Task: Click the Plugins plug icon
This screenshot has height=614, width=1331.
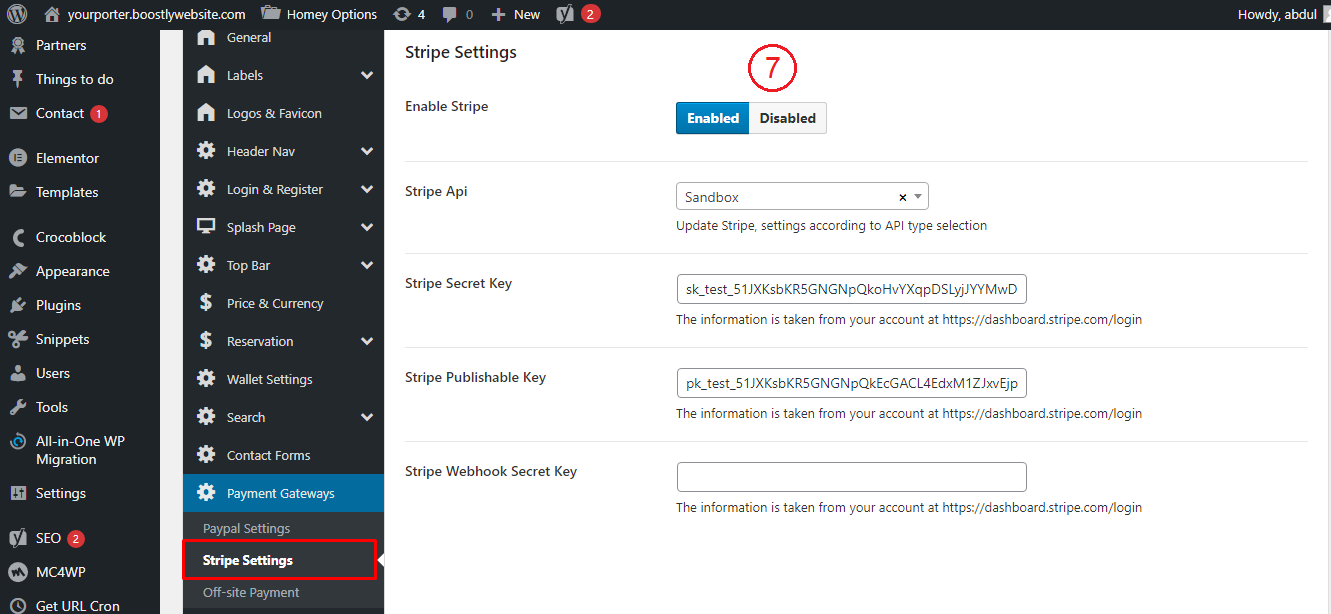Action: (18, 305)
